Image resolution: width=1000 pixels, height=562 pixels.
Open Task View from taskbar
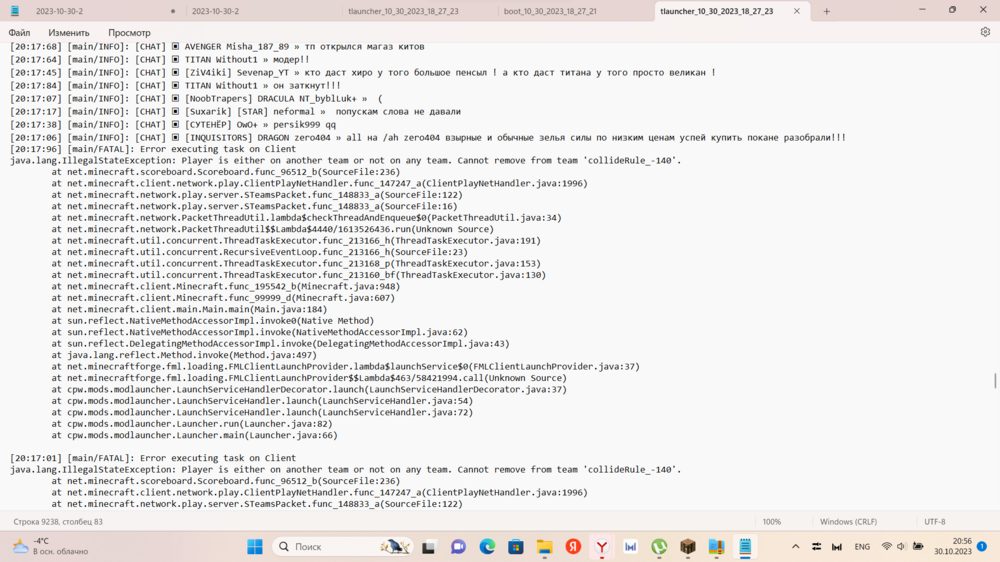(429, 547)
